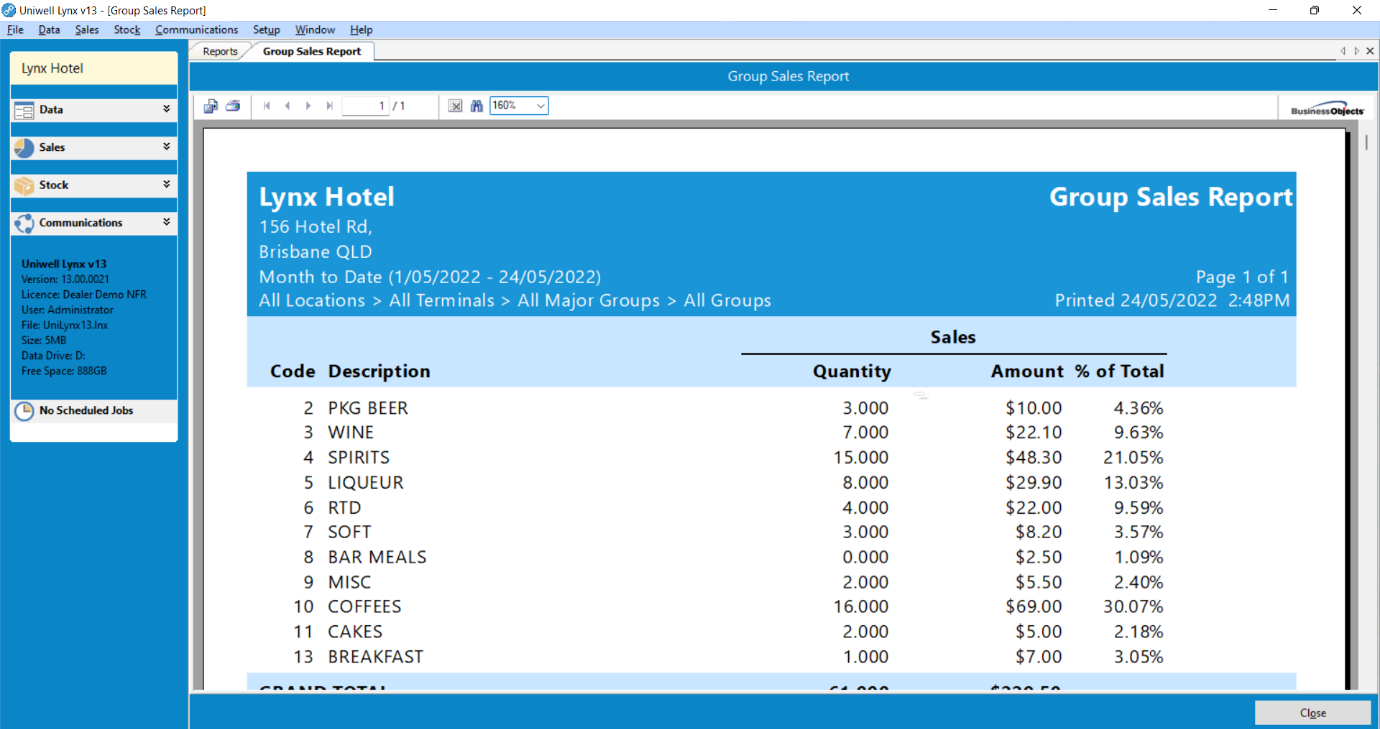
Task: Click the page number input field
Action: tap(365, 106)
